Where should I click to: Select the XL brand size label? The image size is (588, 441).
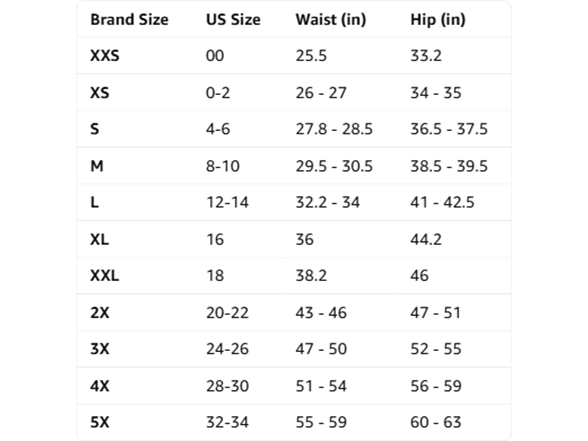click(x=99, y=239)
